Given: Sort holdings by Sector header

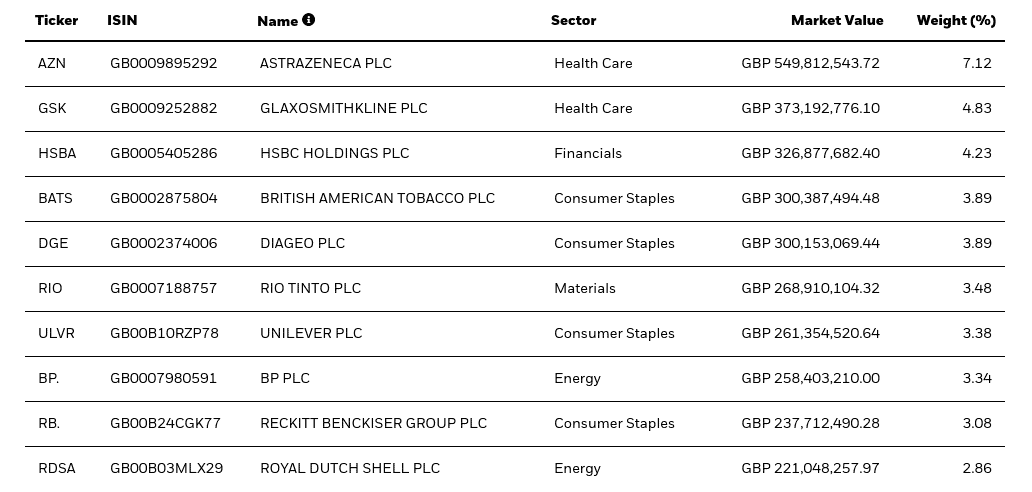Looking at the screenshot, I should [x=573, y=20].
